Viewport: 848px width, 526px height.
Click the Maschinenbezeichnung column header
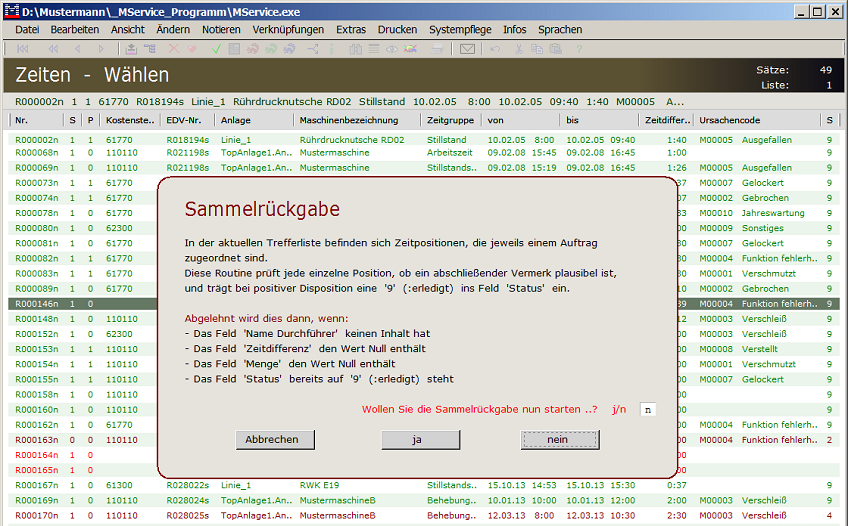(x=347, y=120)
